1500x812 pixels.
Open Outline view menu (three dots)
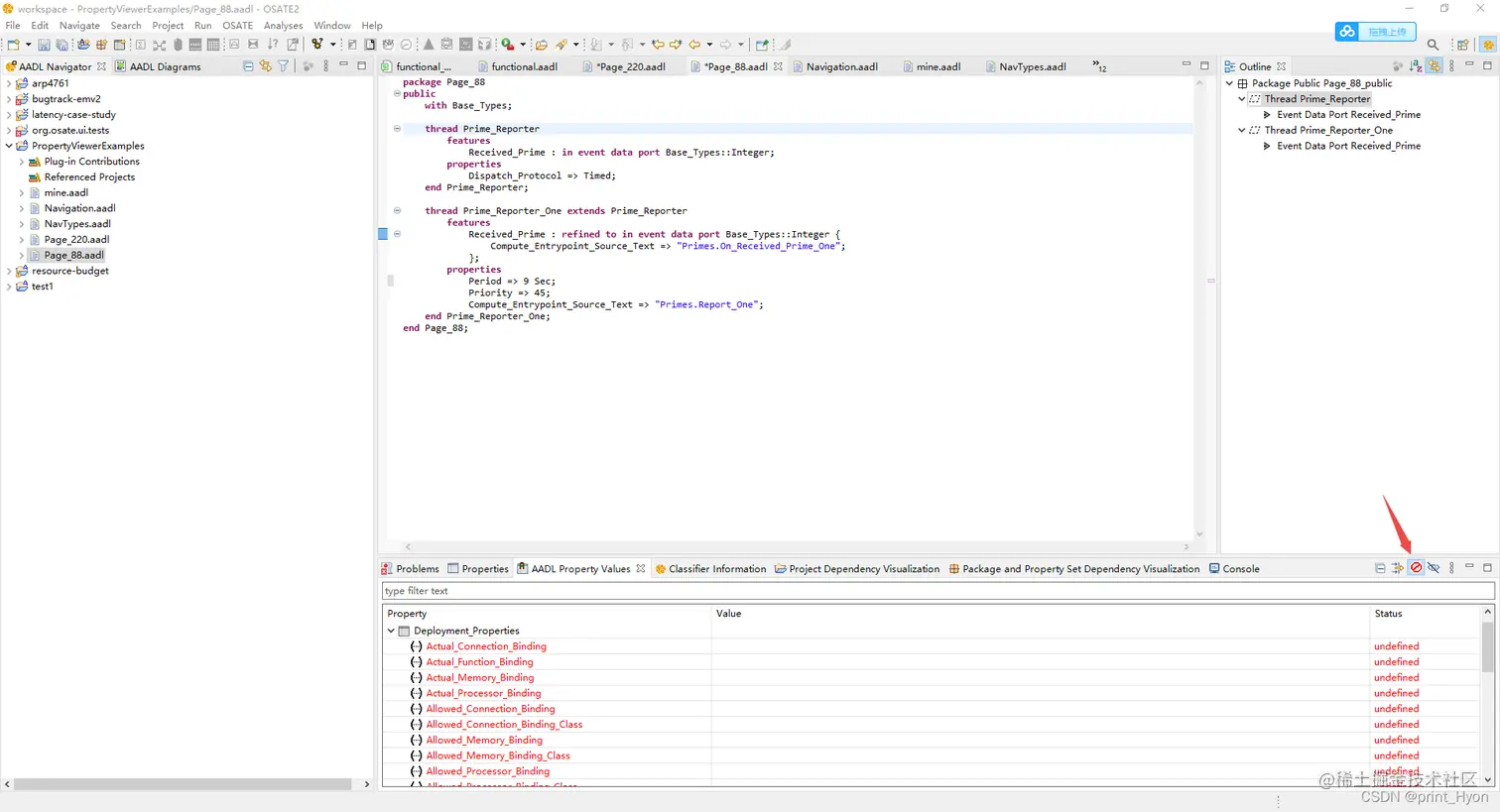click(1452, 66)
